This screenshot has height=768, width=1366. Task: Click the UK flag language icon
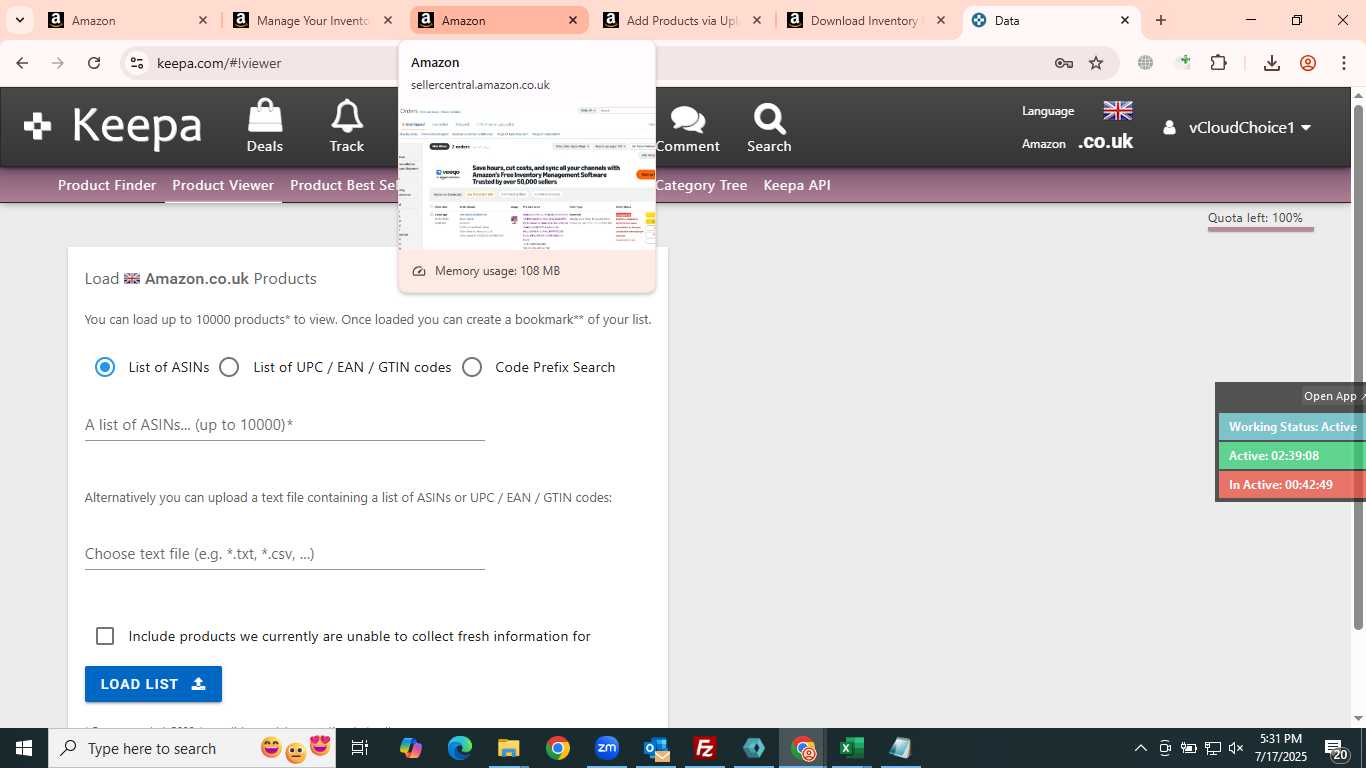(1117, 110)
